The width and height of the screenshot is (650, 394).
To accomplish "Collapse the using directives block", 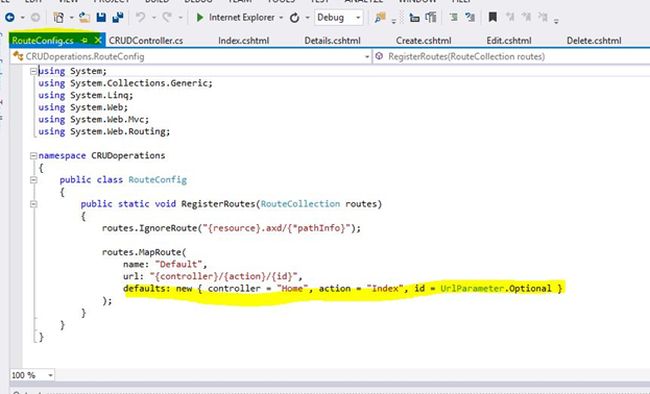I will tap(33, 71).
